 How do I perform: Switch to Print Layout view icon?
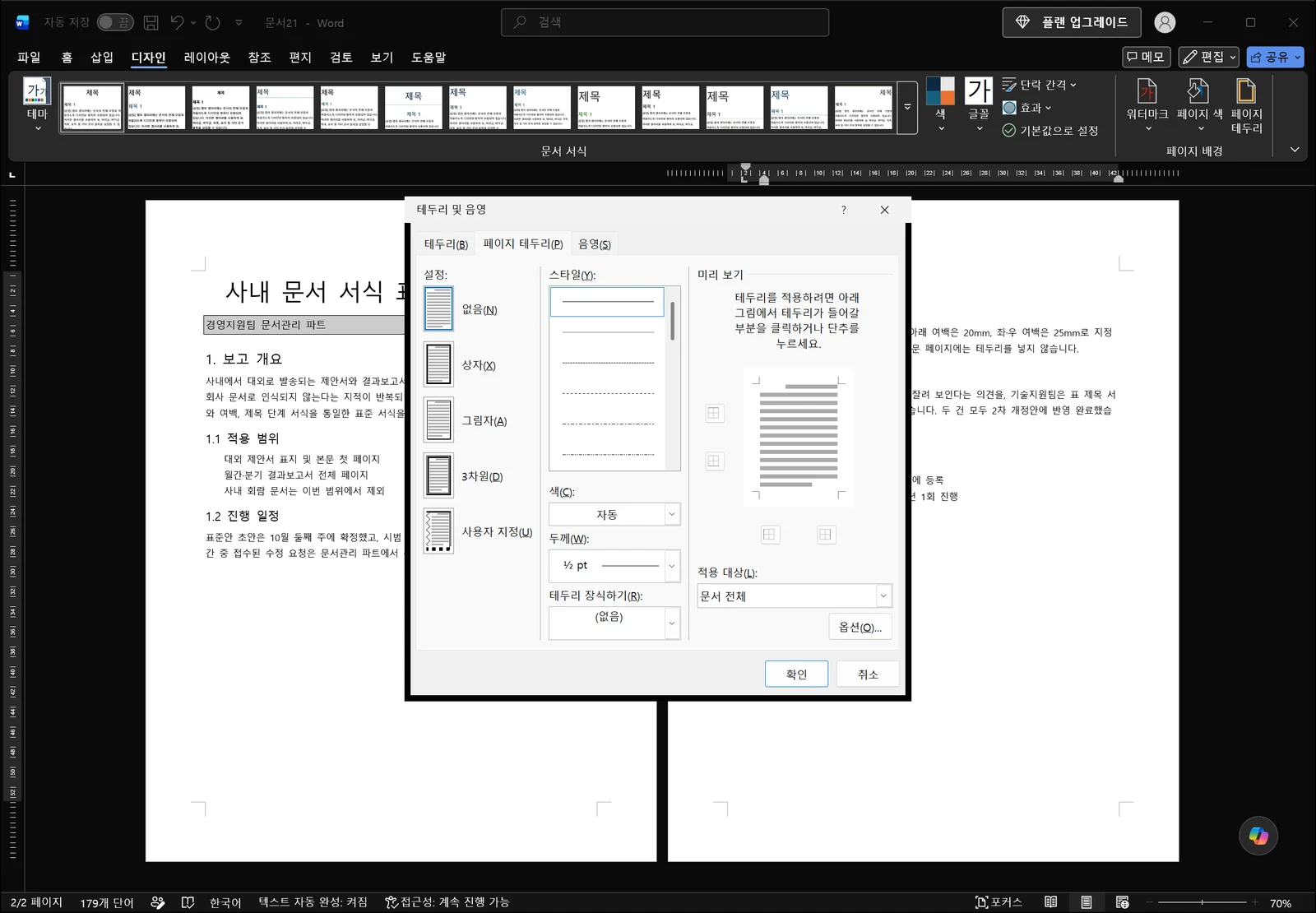tap(1087, 902)
